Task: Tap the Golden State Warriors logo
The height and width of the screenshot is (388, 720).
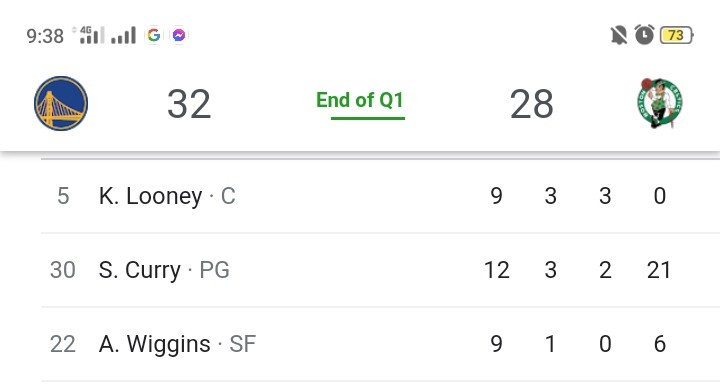Action: [61, 103]
